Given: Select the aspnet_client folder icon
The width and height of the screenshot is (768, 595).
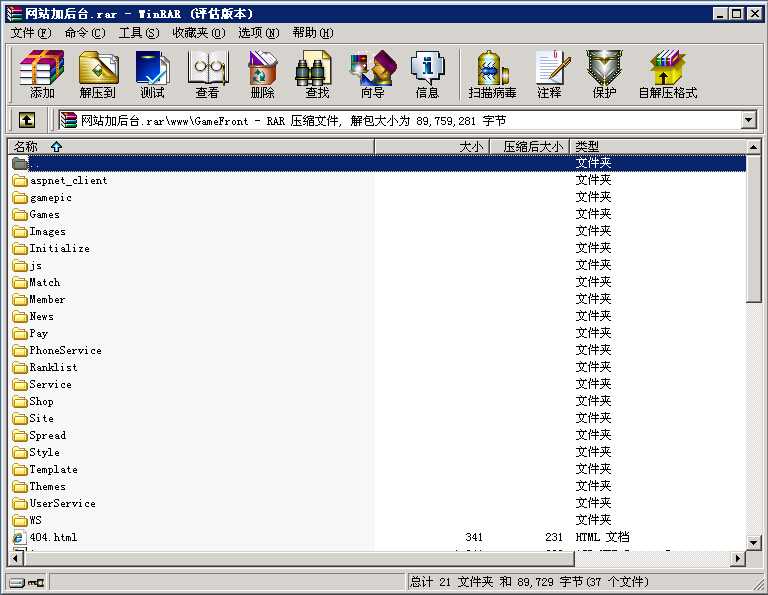Looking at the screenshot, I should (20, 181).
